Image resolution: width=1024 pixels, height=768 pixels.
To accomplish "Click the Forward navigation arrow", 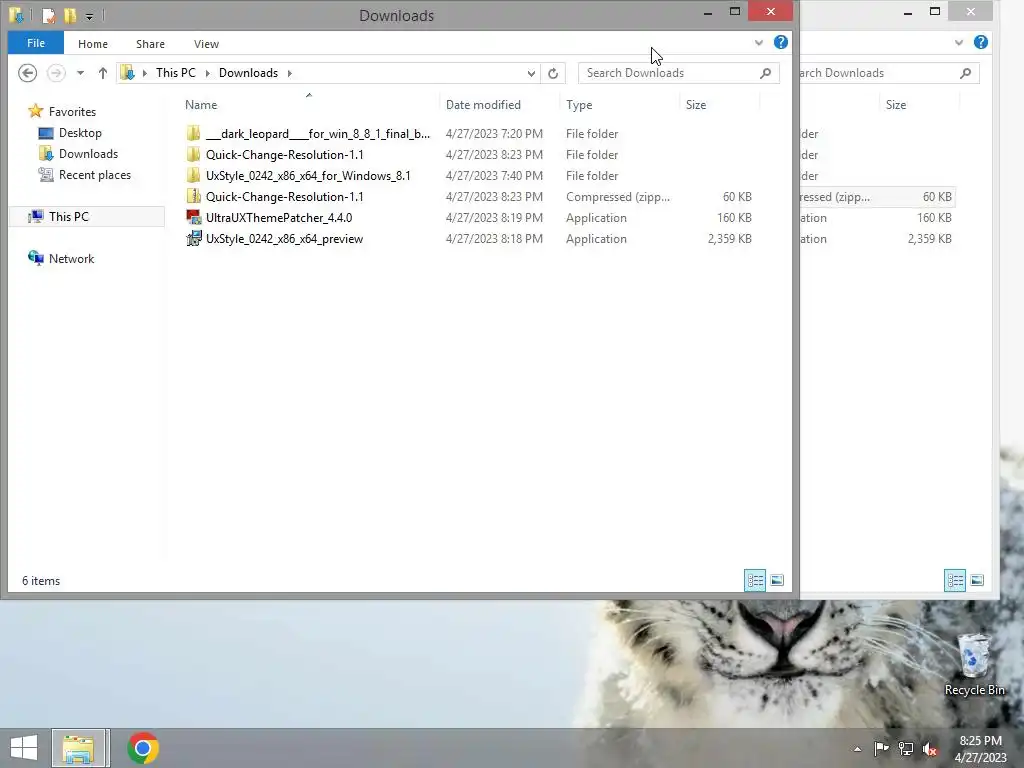I will 56,72.
